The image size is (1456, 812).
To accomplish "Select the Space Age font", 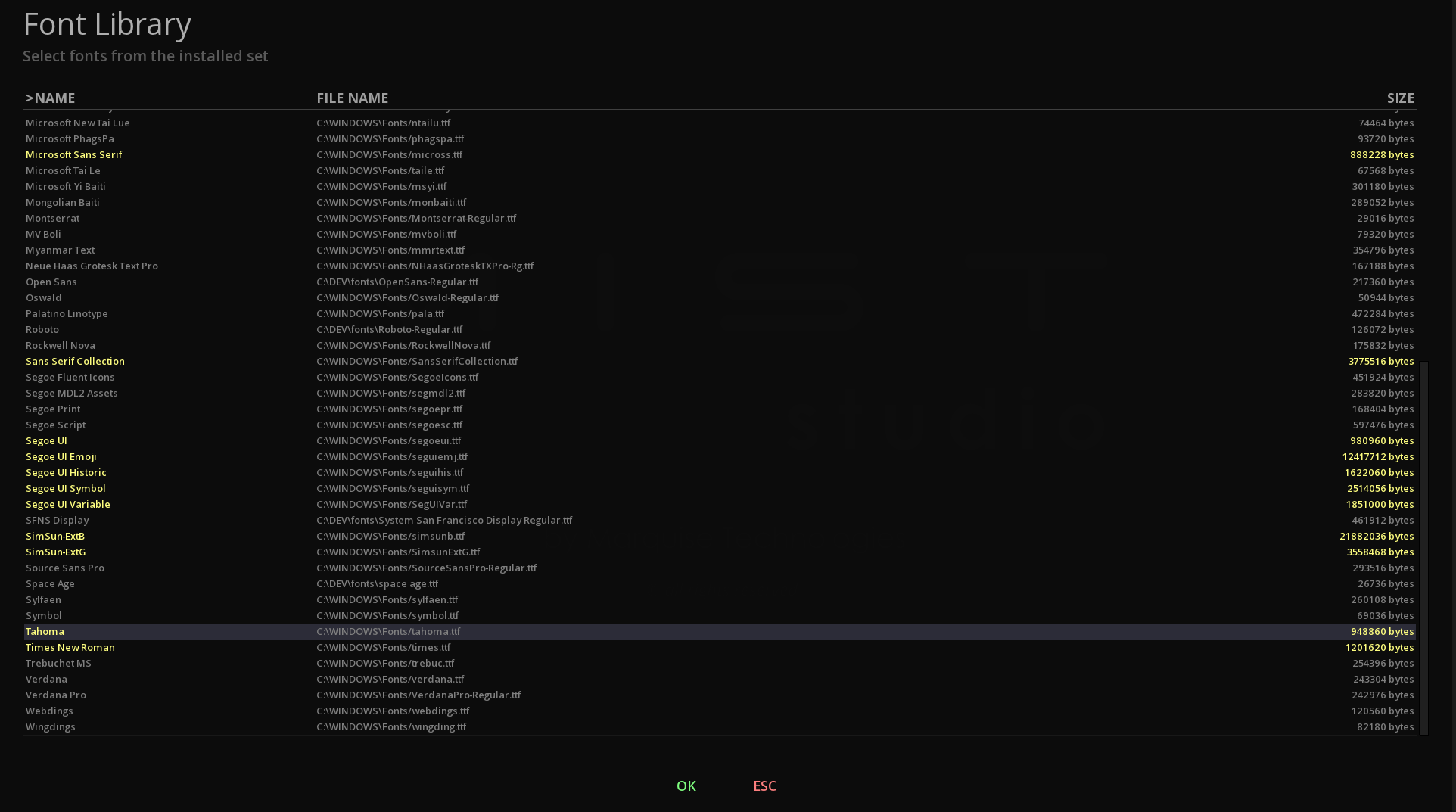I will click(x=720, y=583).
